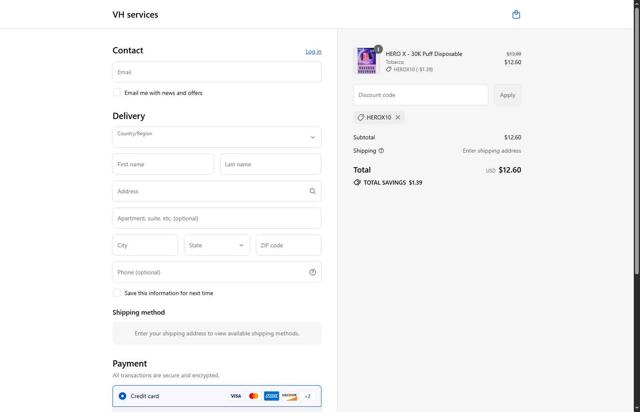Click the Visa card icon
Screen dimensions: 640x412
236,396
